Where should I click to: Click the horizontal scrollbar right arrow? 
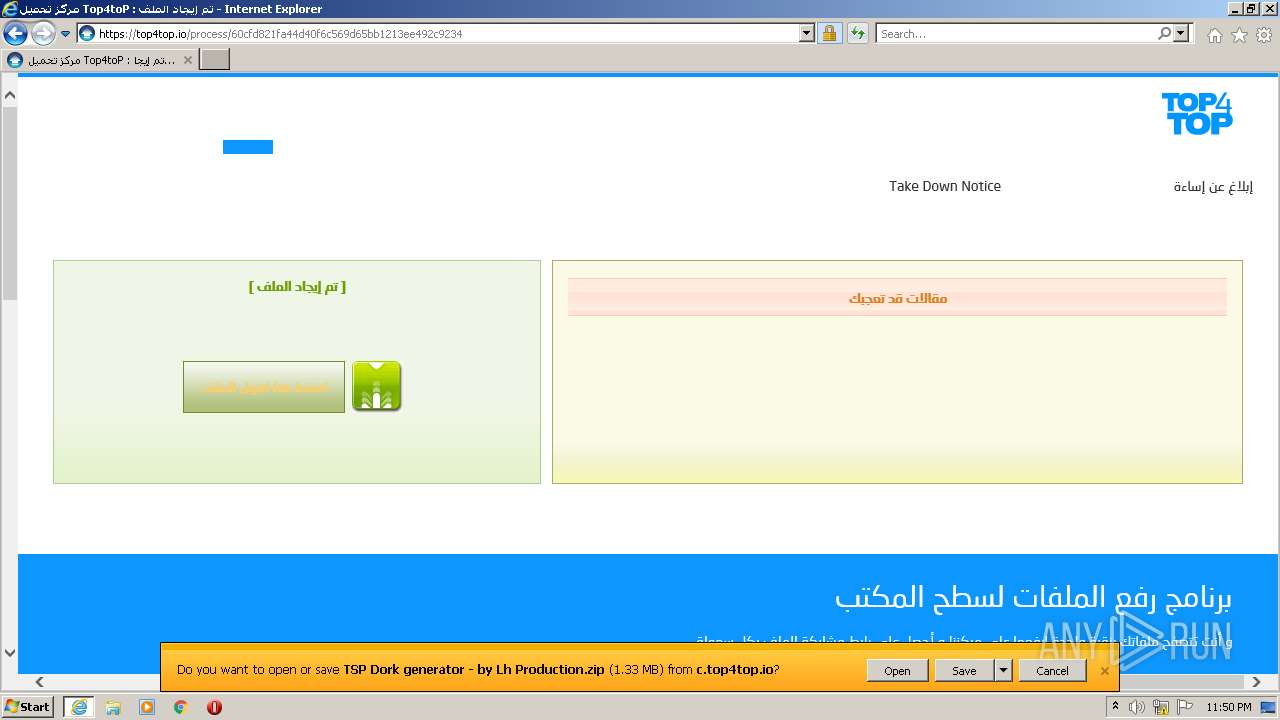[1258, 682]
